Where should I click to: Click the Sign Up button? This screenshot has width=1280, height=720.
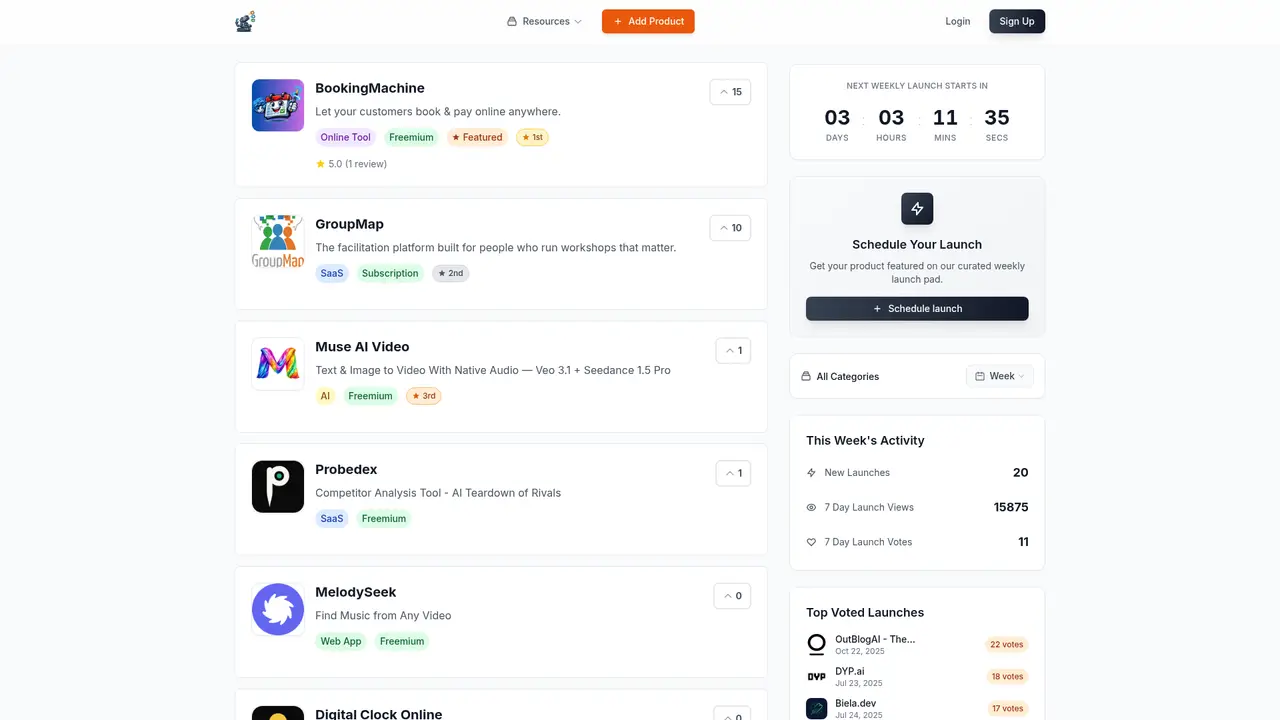point(1017,21)
